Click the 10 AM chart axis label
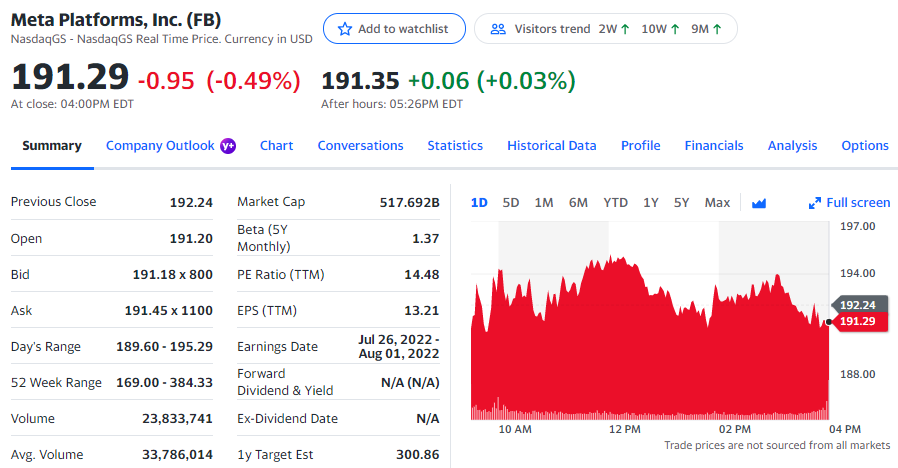This screenshot has width=898, height=468. click(515, 430)
